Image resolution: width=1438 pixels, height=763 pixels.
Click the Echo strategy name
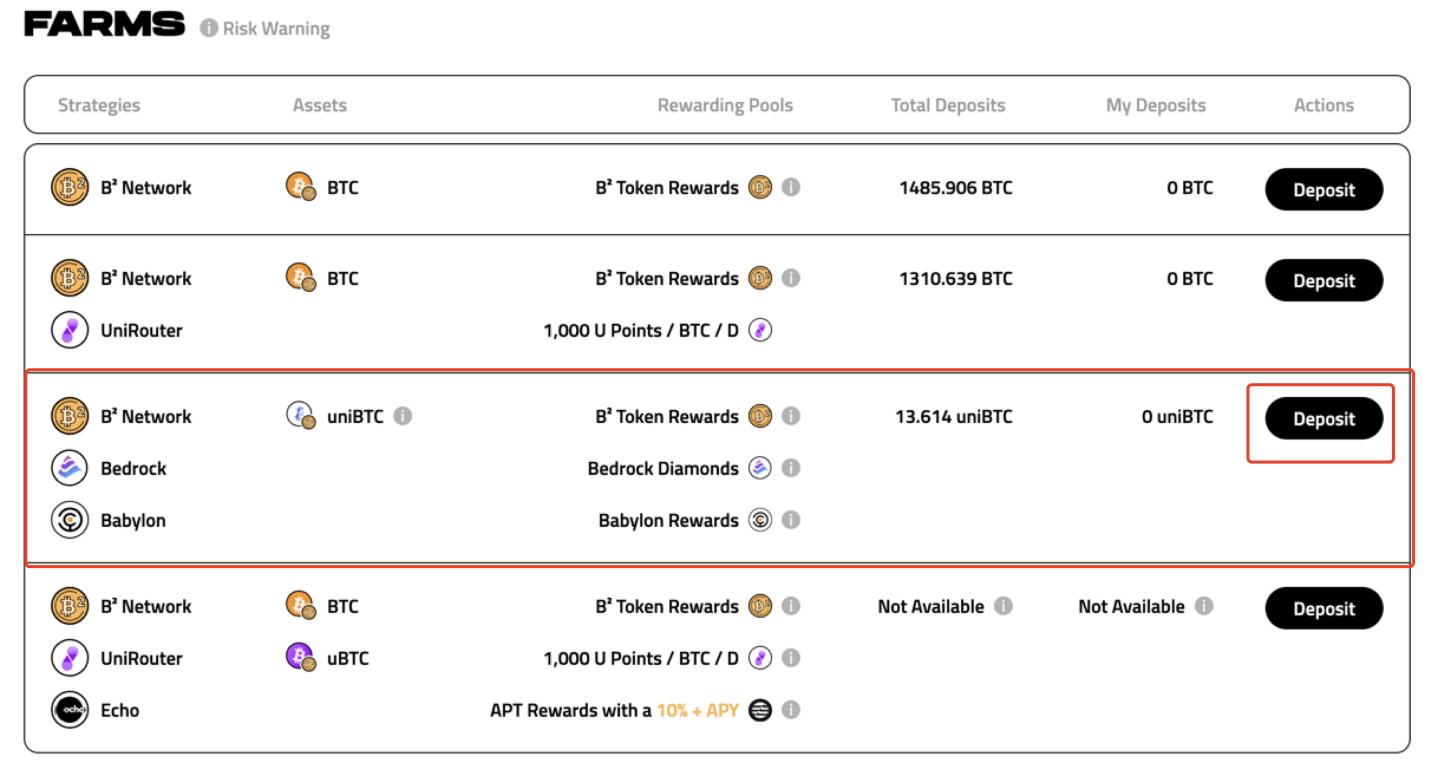click(x=120, y=710)
